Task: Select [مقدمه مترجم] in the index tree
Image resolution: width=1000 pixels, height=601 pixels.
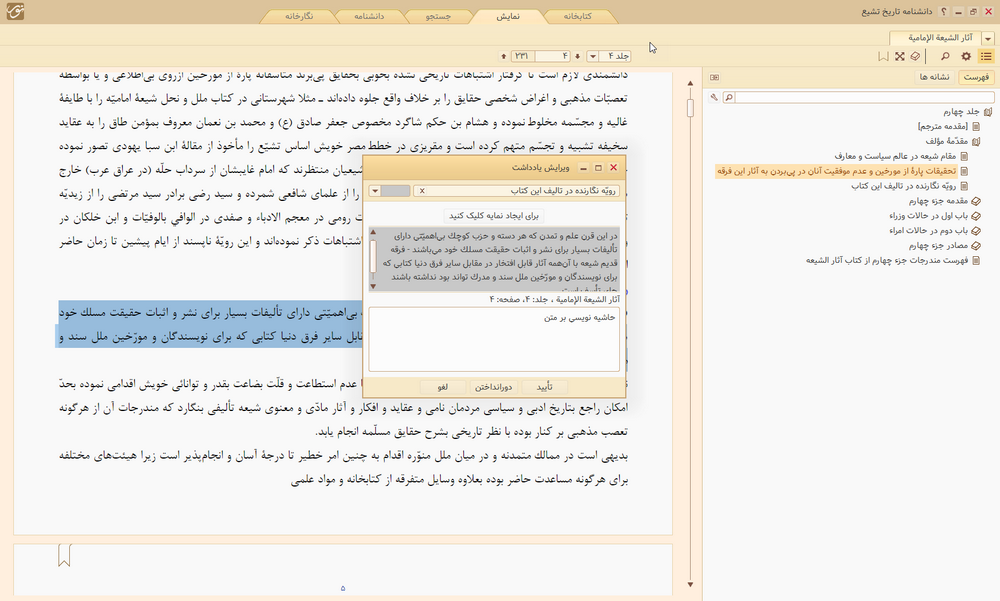Action: click(943, 126)
